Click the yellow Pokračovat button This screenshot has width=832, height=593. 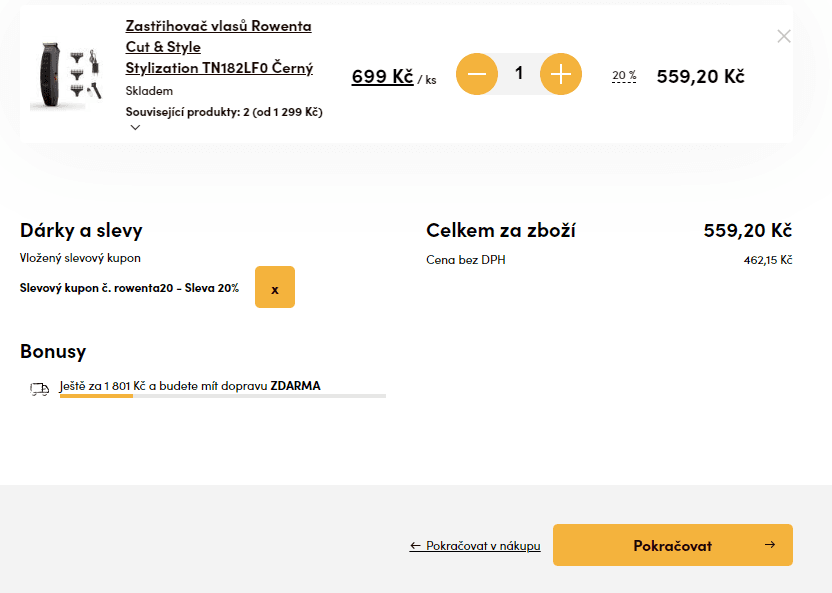[673, 545]
